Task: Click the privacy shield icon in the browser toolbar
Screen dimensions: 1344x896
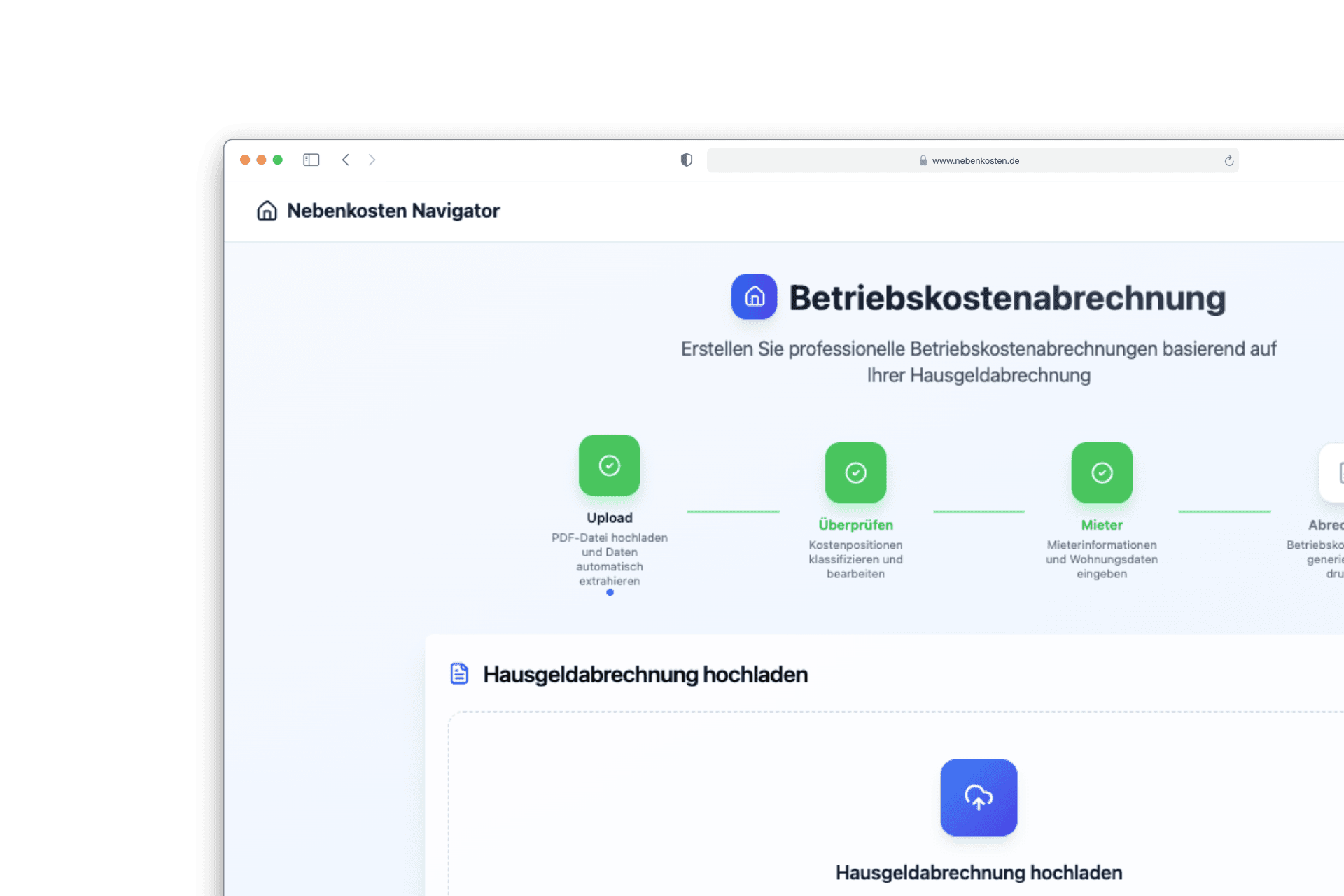Action: click(686, 160)
